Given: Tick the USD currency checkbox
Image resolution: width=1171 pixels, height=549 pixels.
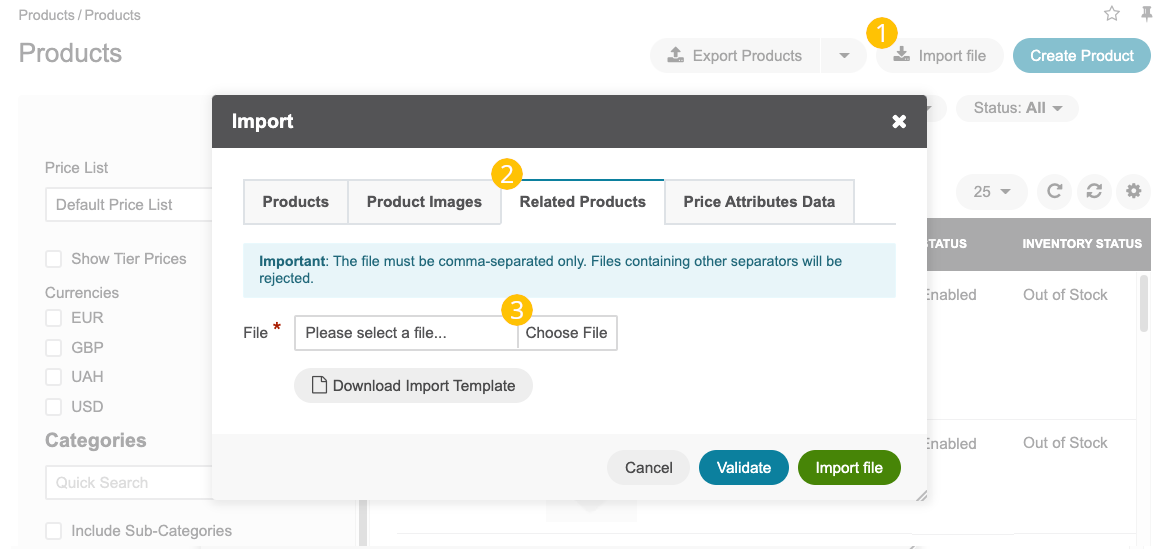Looking at the screenshot, I should [x=53, y=407].
